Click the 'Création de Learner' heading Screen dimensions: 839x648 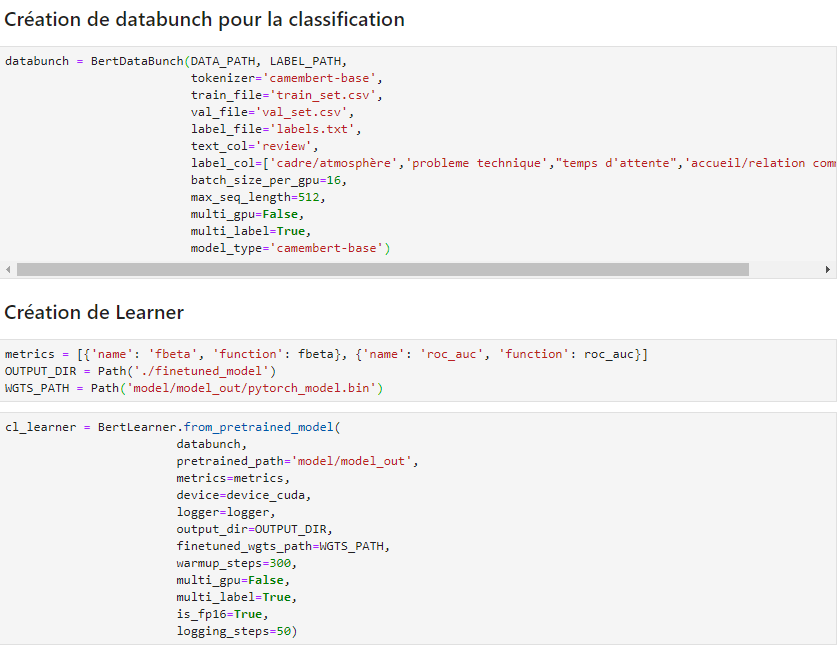[94, 312]
